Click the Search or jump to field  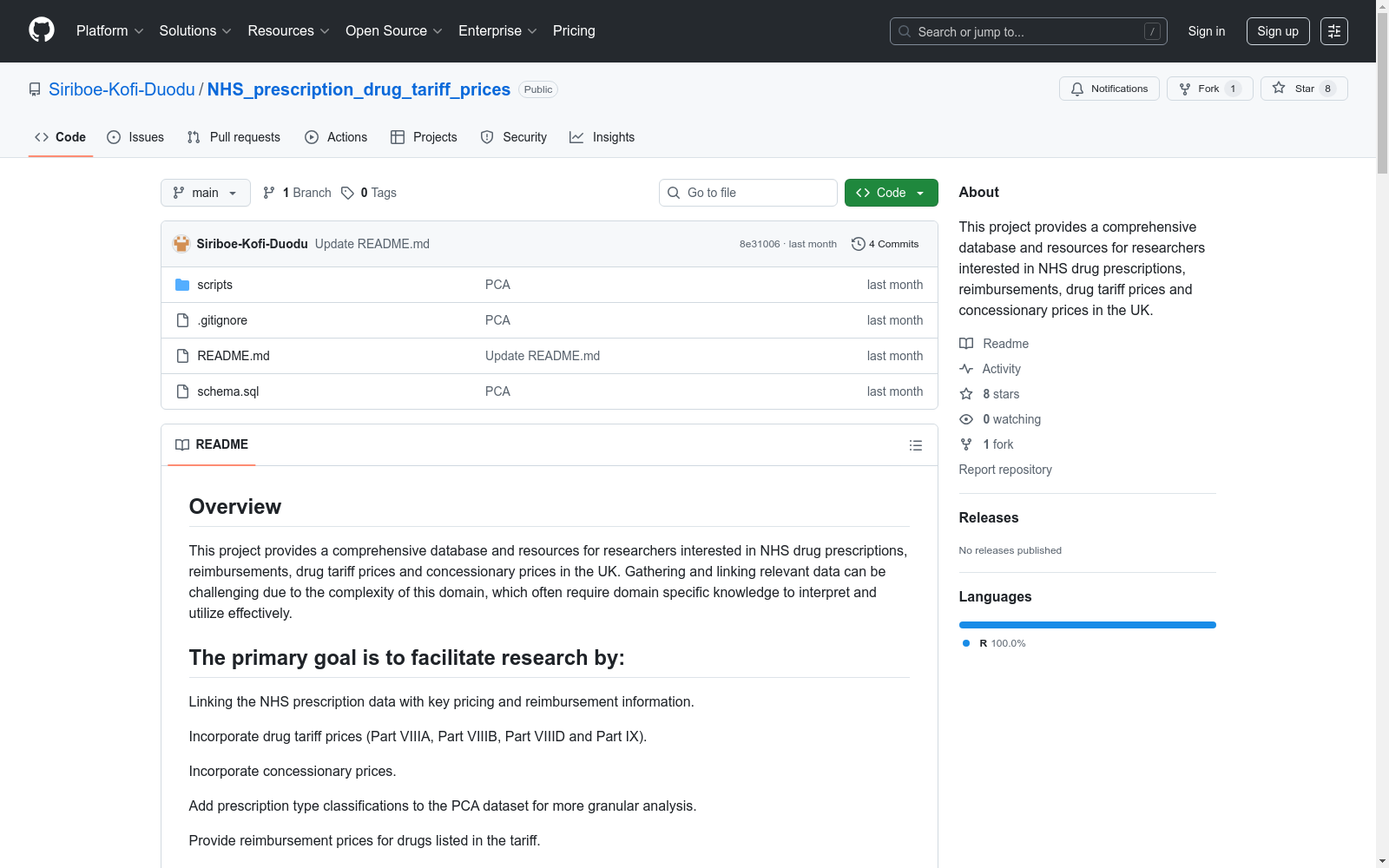1029,31
